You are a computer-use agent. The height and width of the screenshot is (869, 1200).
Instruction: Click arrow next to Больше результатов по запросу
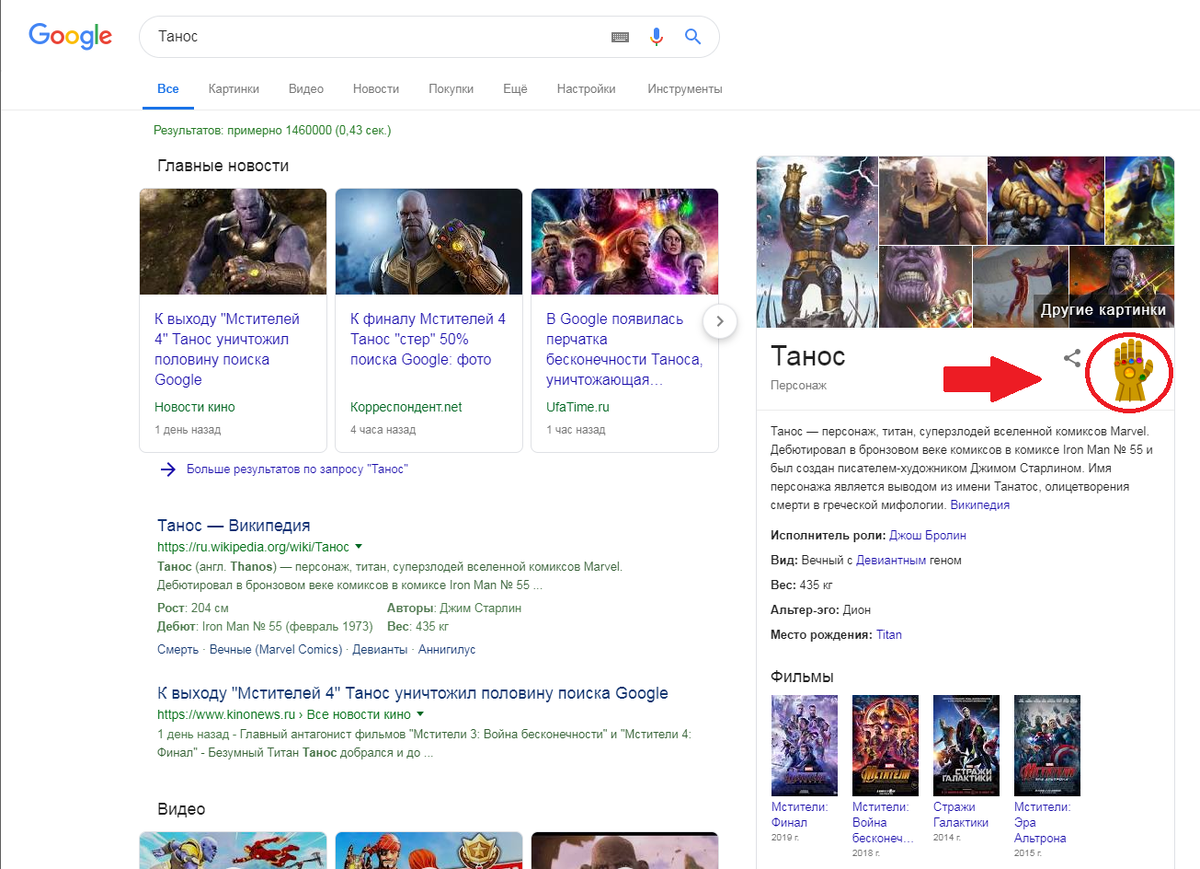click(x=168, y=469)
